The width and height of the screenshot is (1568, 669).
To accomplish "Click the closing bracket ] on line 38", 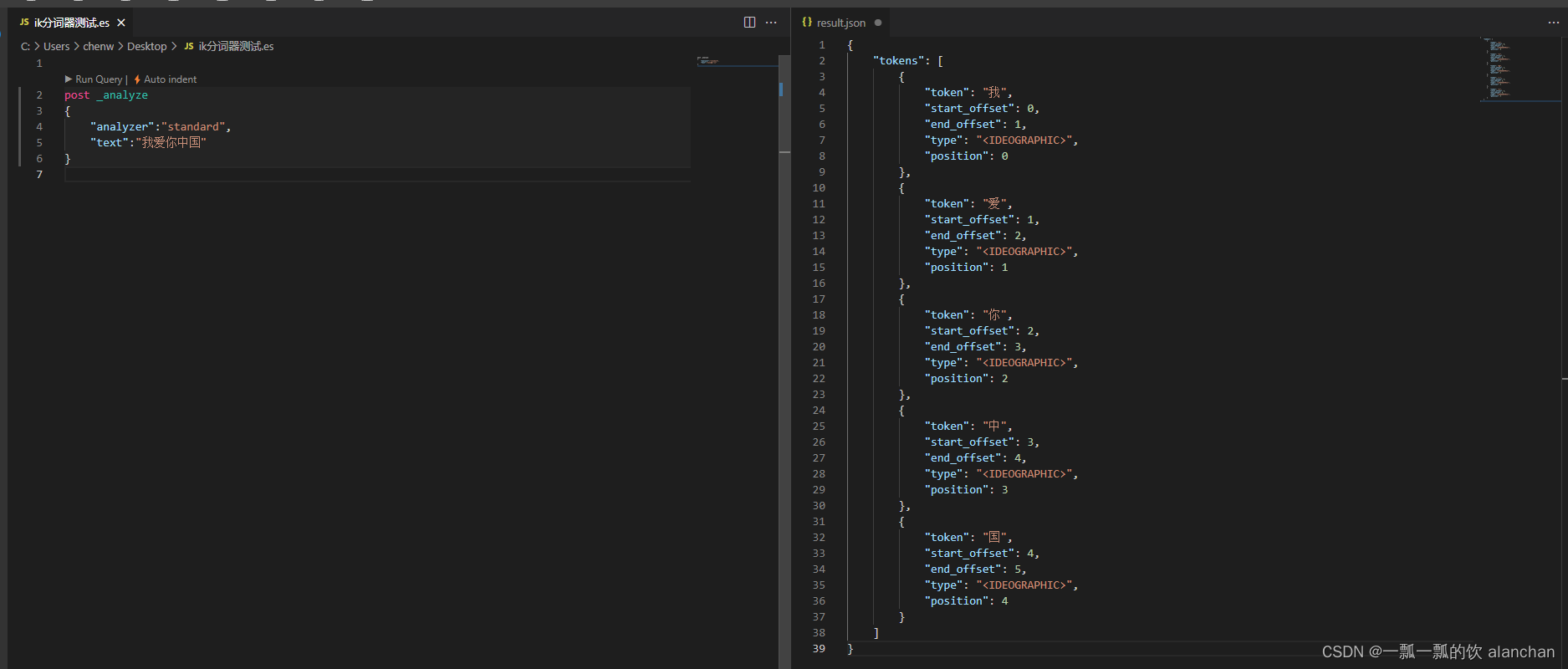I will [876, 633].
